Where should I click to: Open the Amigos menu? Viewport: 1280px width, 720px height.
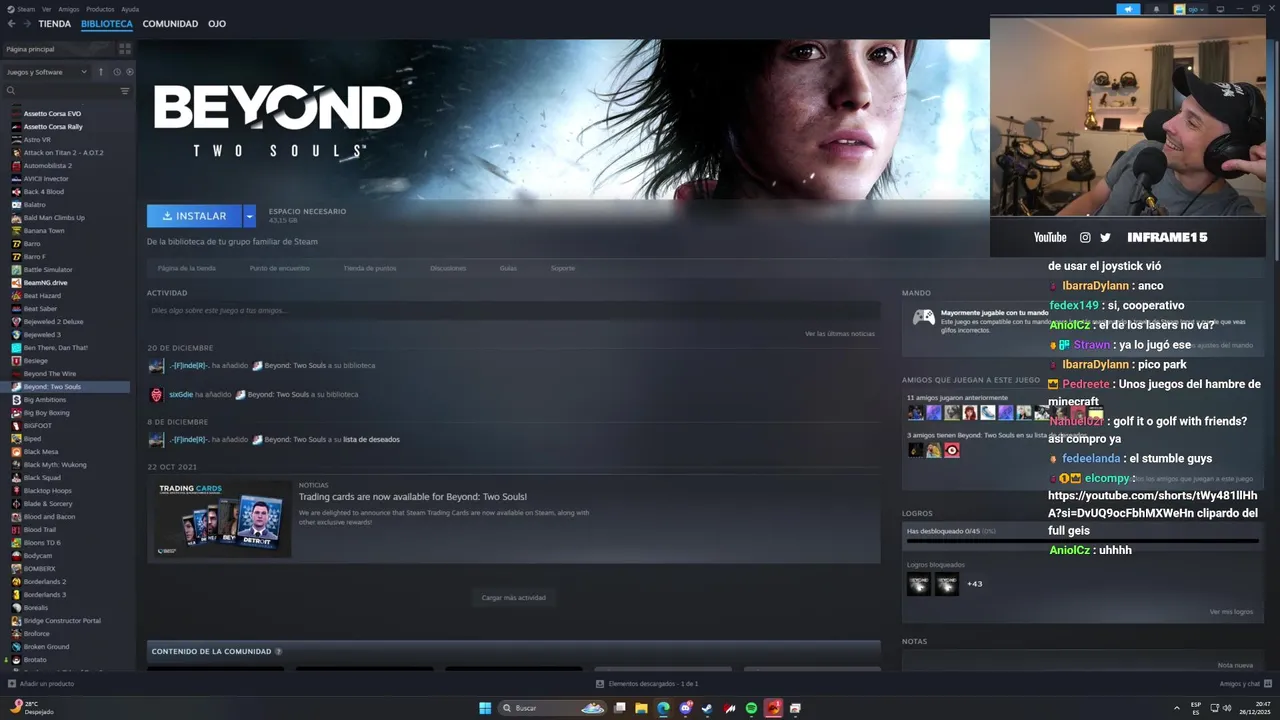pyautogui.click(x=69, y=9)
